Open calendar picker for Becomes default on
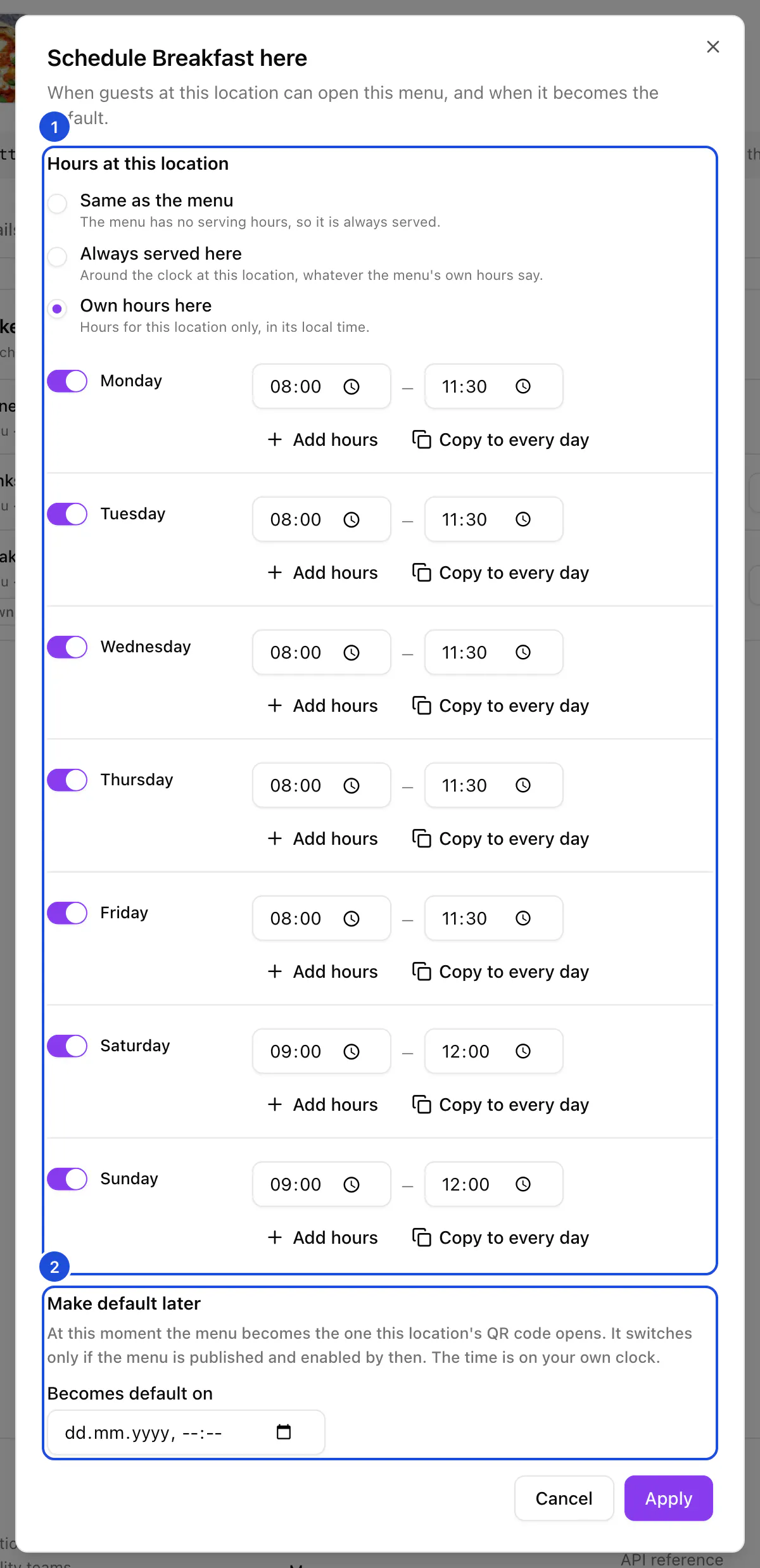This screenshot has height=1568, width=760. 284,1432
